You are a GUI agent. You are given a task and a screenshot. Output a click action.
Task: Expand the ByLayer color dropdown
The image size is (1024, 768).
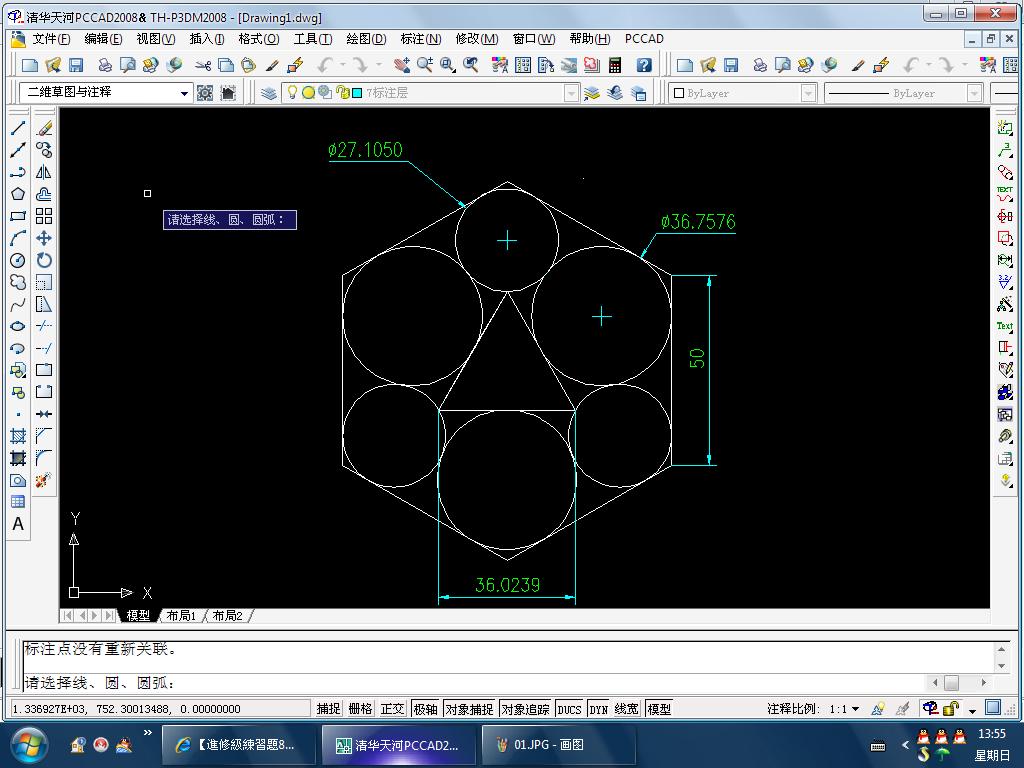808,93
